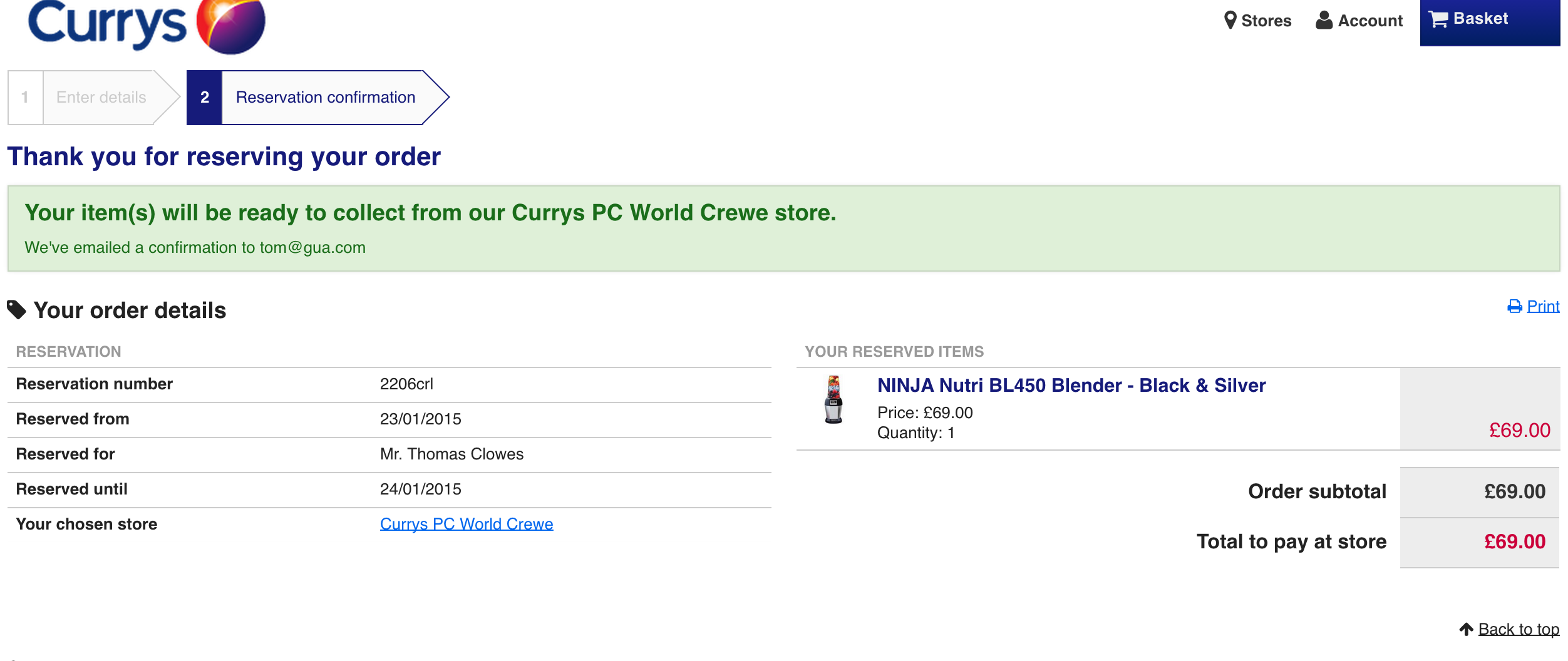Click the Basket cart icon

[x=1438, y=19]
